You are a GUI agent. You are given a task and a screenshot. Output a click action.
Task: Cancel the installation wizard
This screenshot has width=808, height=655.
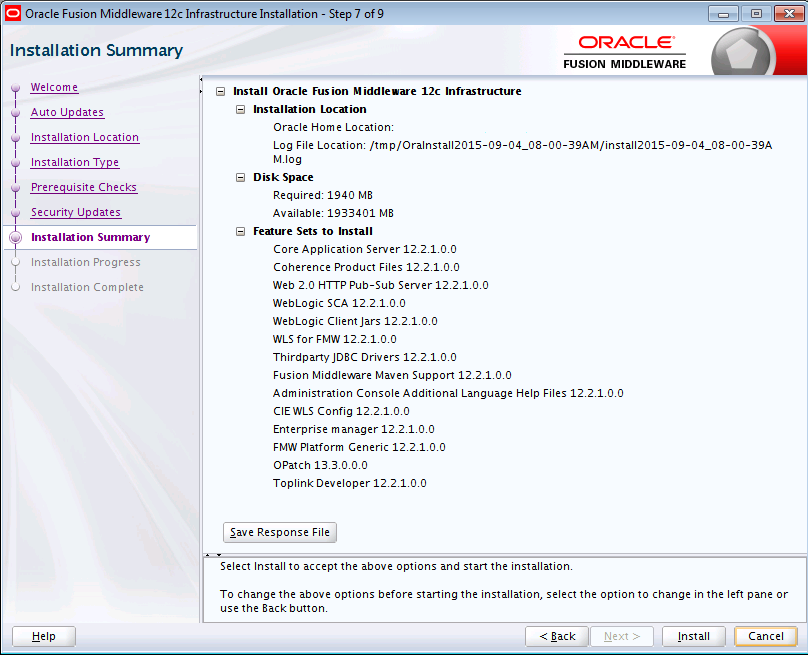(766, 636)
